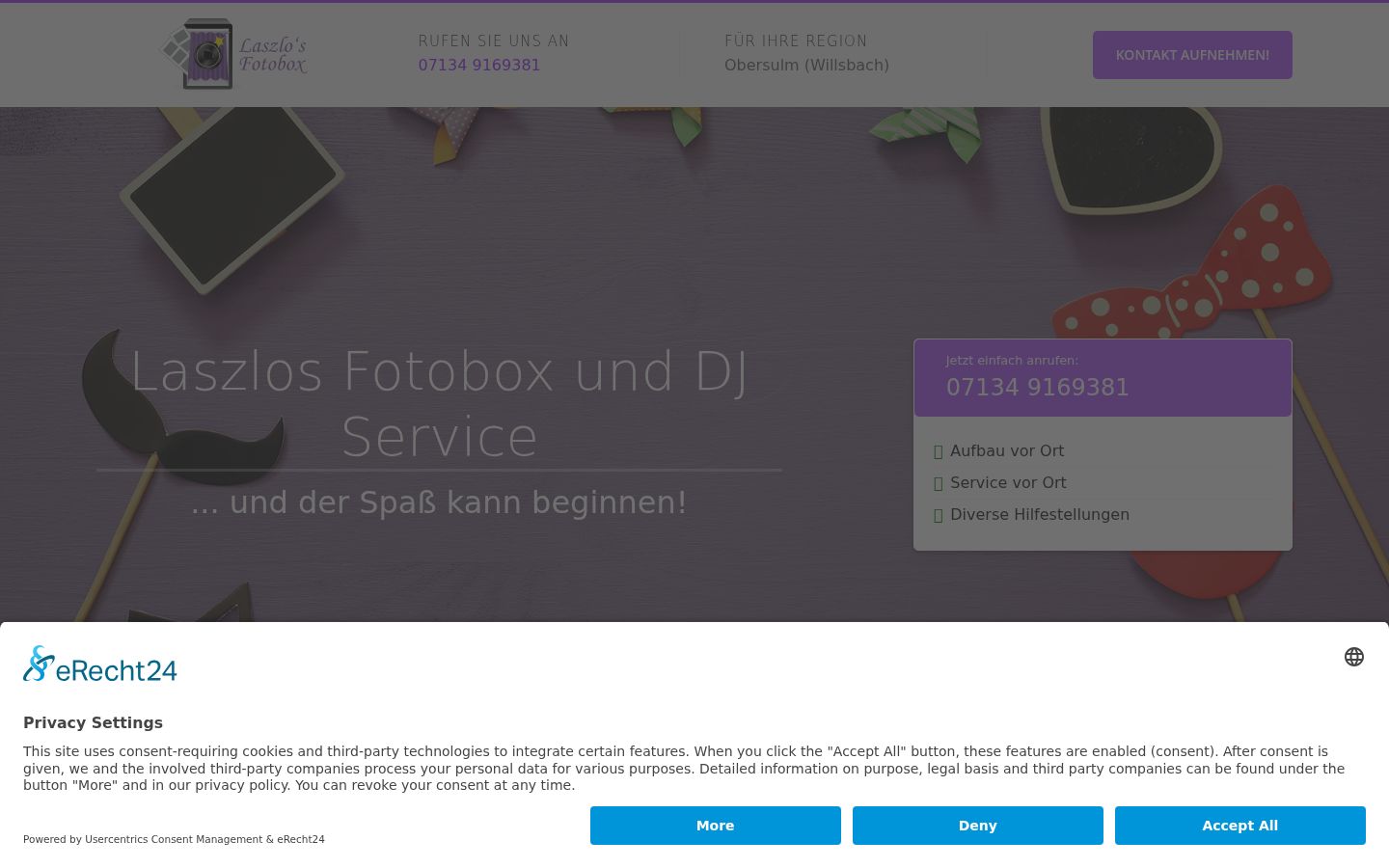Click phone number in purple call box
Image resolution: width=1389 pixels, height=868 pixels.
tap(1038, 388)
